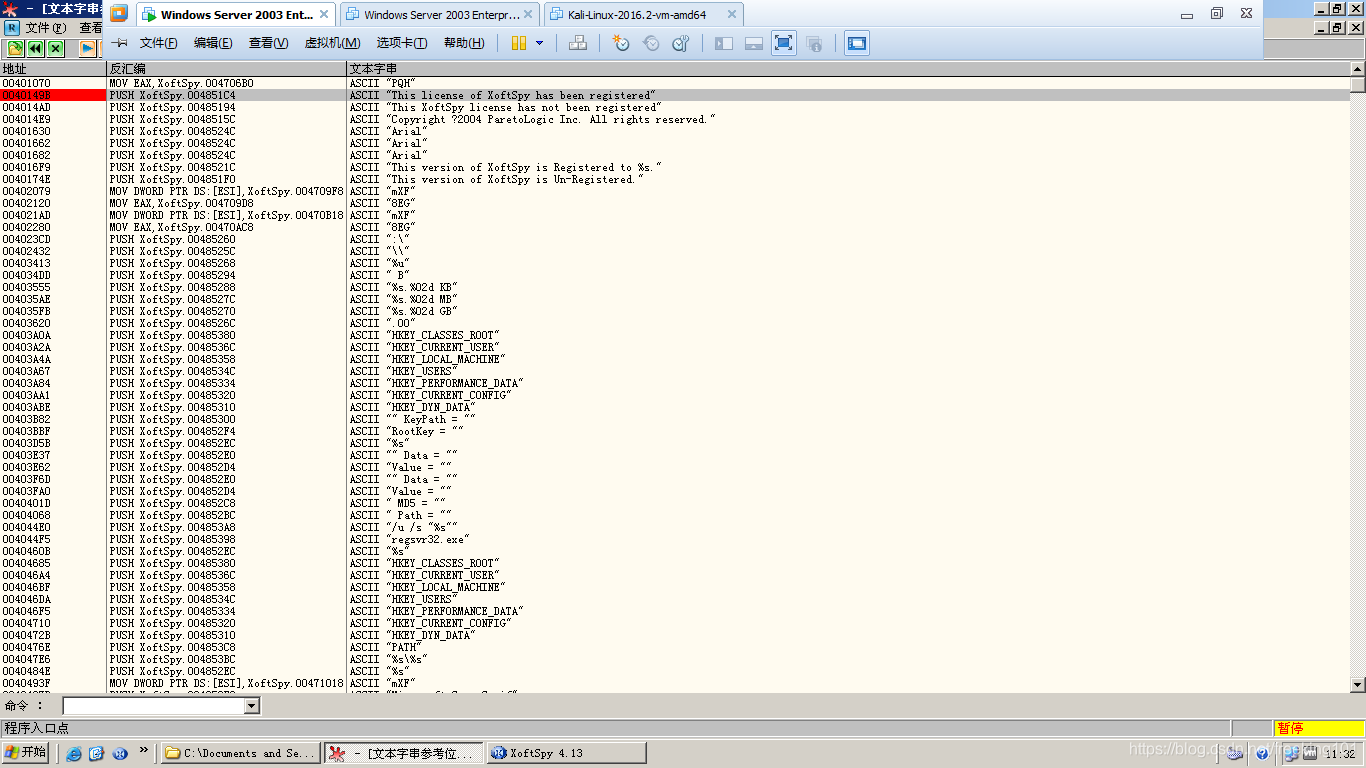
Task: Click the send Ctrl+Alt+Del icon in VMware toolbar
Action: coord(577,43)
